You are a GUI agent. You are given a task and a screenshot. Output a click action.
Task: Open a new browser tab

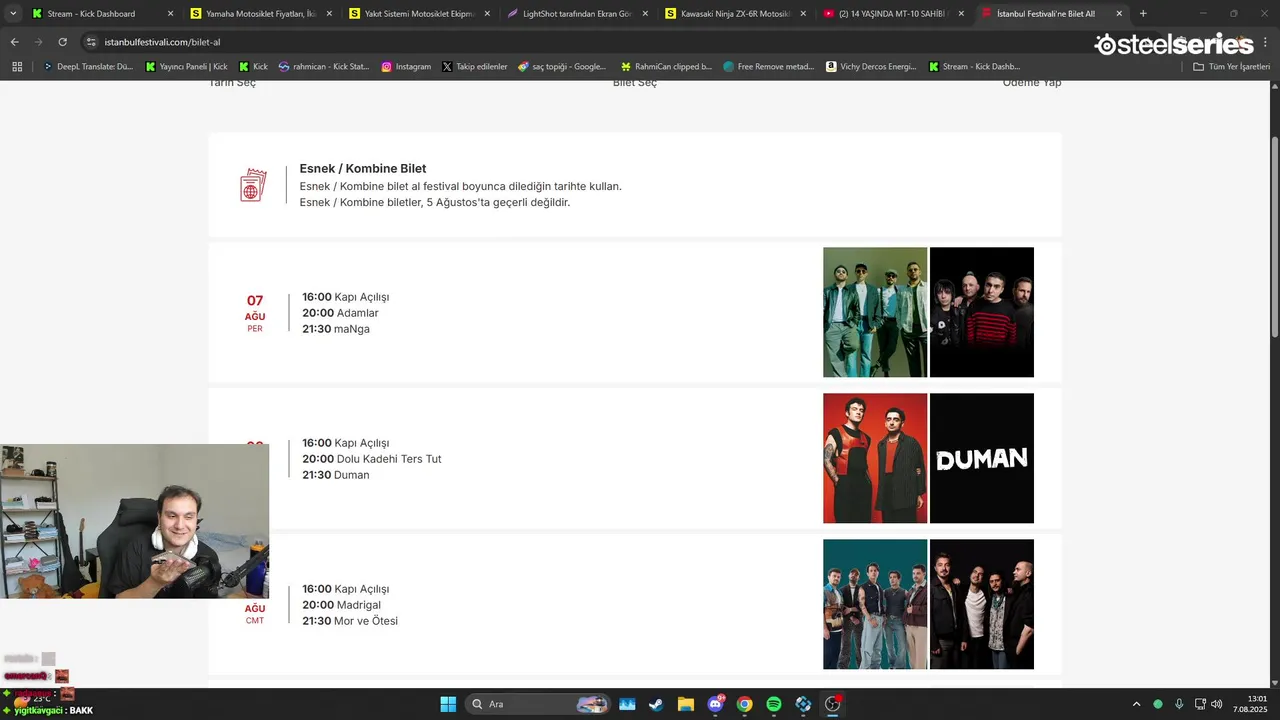[x=1143, y=14]
